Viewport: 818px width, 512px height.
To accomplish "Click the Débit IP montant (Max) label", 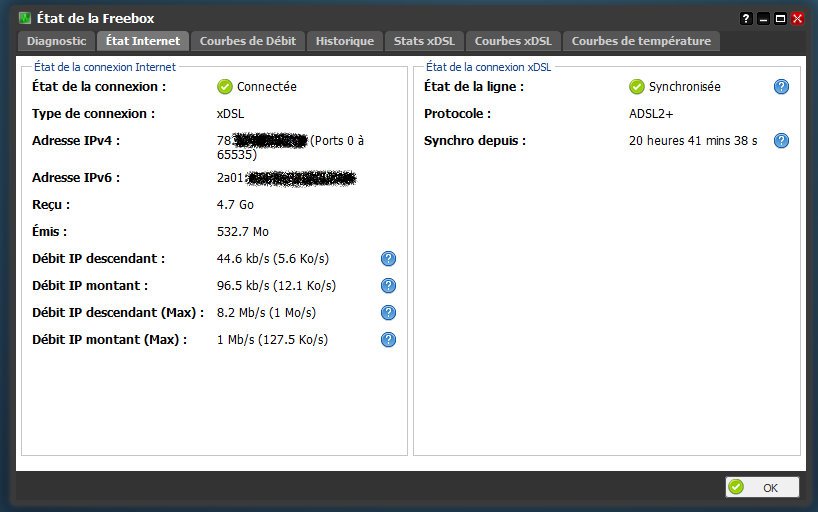I will [110, 340].
